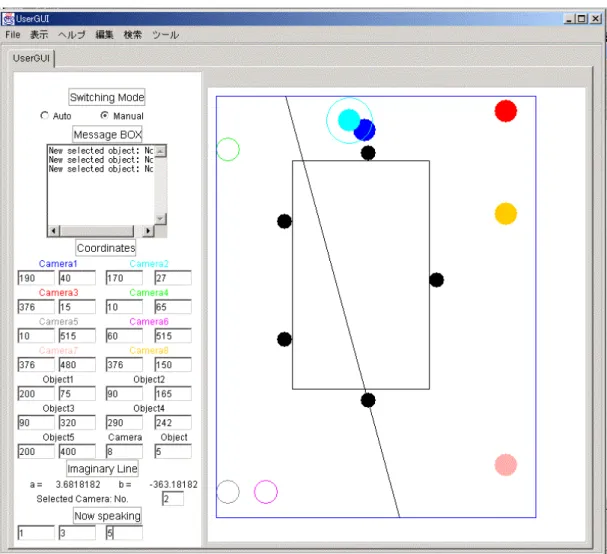Viewport: 607px width, 554px height.
Task: Switch to the UserGUI tab
Action: click(x=31, y=58)
